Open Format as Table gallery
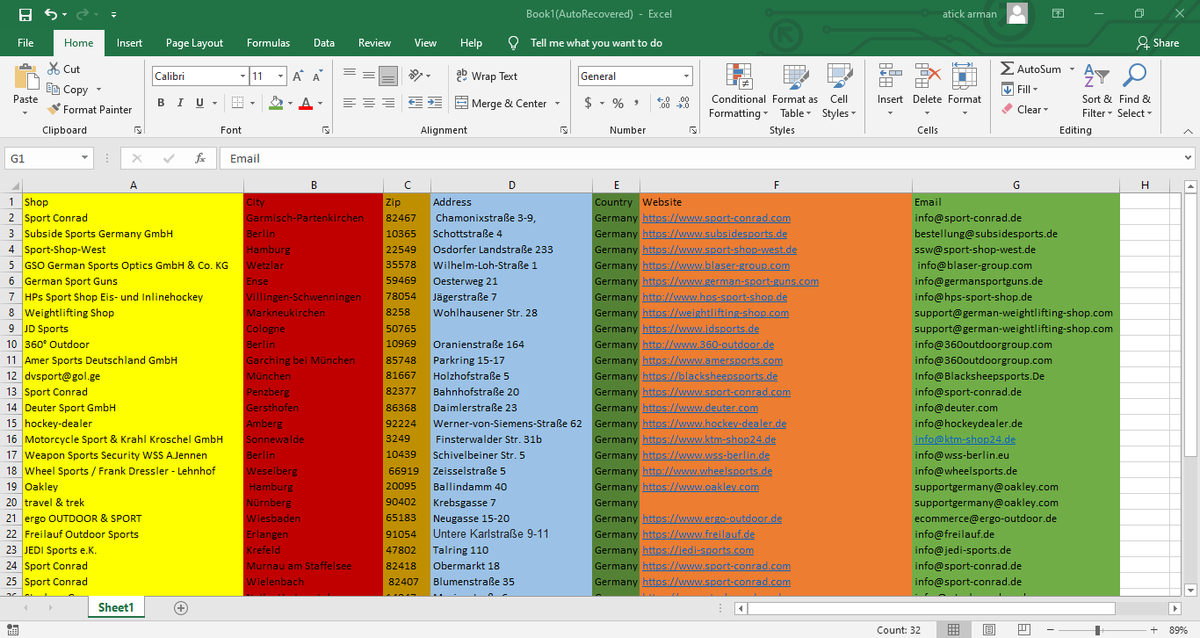The height and width of the screenshot is (638, 1200). [x=795, y=91]
